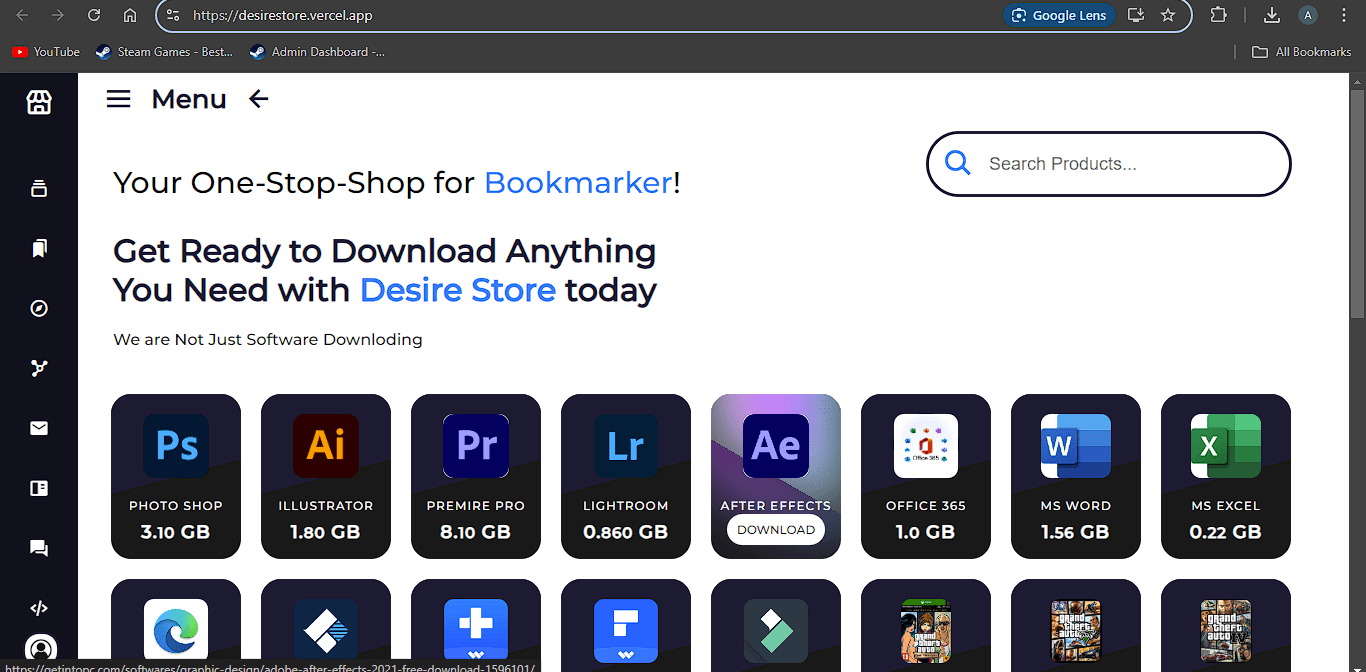The width and height of the screenshot is (1366, 672).
Task: Open the user profile avatar in sidebar
Action: click(40, 649)
